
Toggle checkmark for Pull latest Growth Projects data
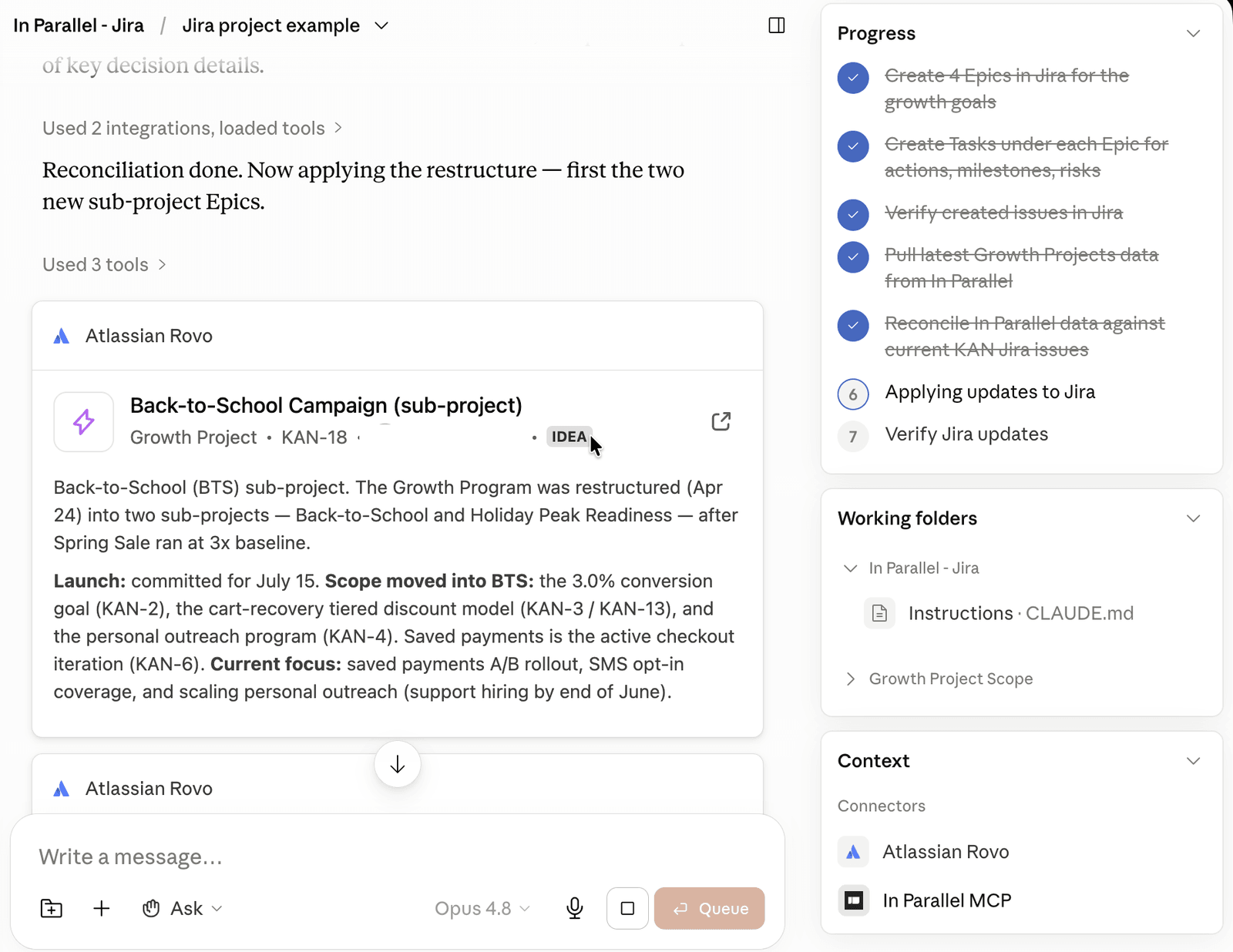click(853, 257)
